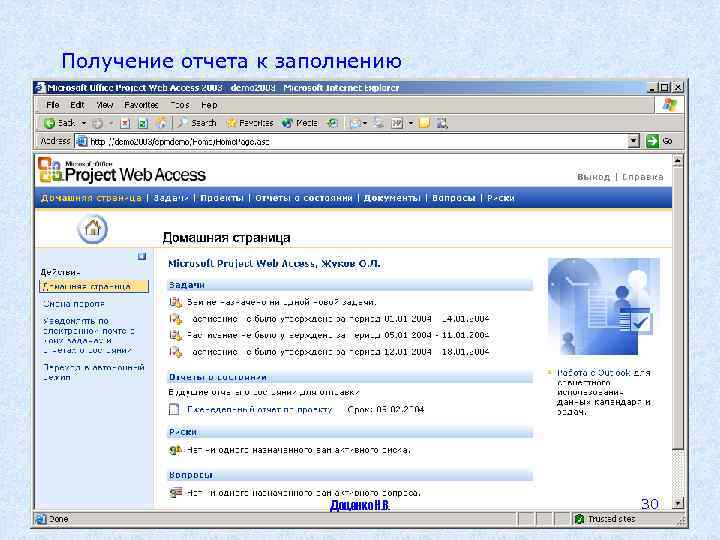Open the Проекты navigation tab

pyautogui.click(x=222, y=198)
